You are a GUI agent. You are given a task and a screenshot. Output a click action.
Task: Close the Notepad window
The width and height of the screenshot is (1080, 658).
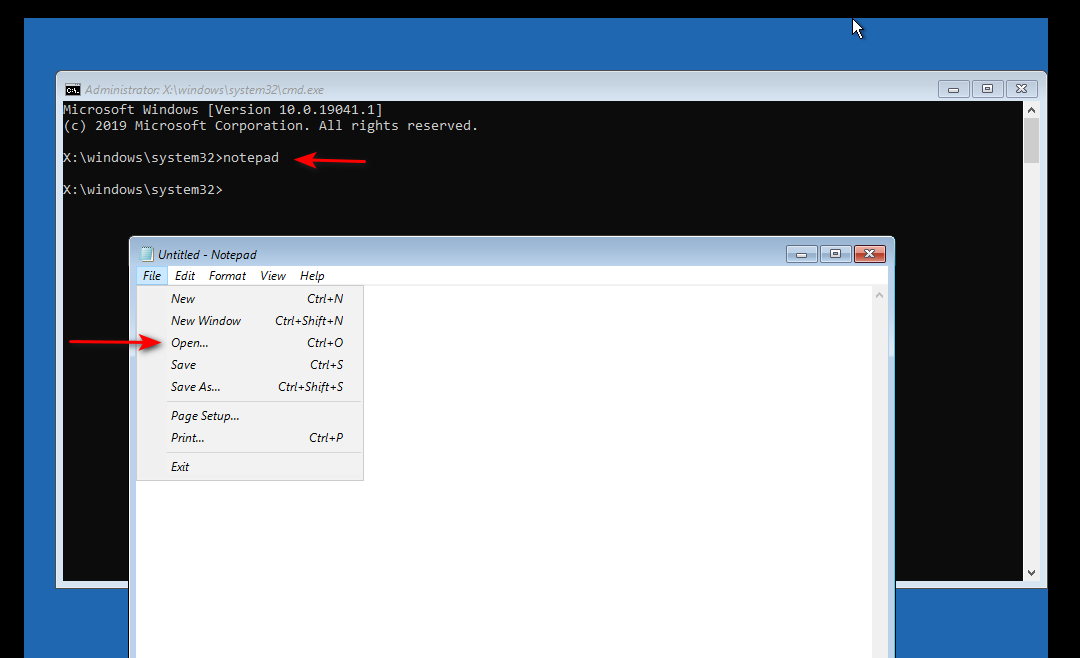tap(869, 254)
